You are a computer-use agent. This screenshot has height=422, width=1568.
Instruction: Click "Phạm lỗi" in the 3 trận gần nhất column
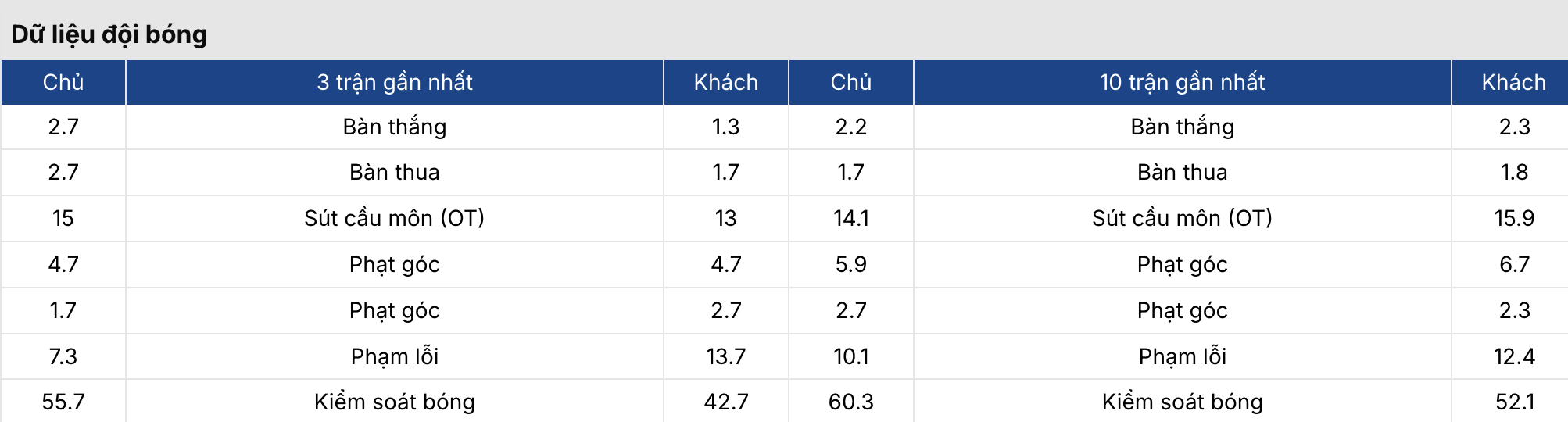(x=395, y=356)
